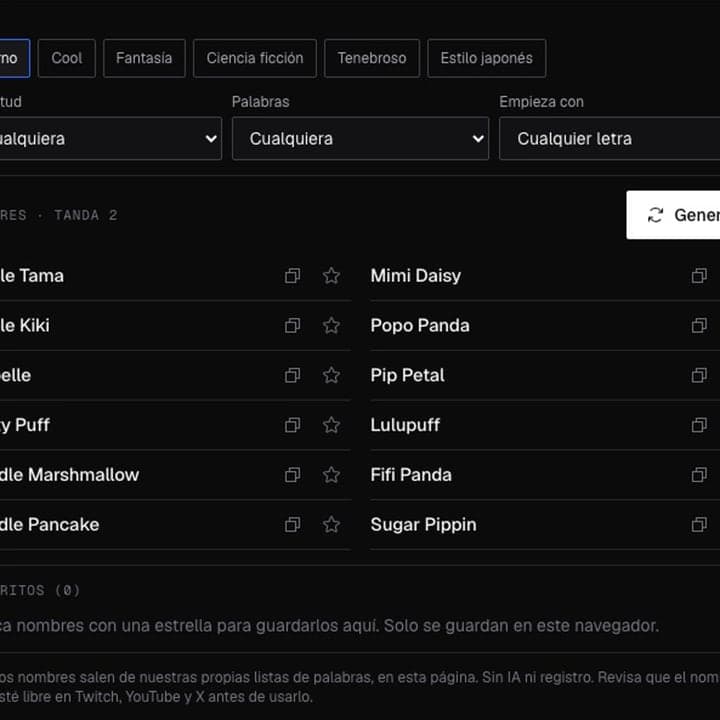Favorite the name ending in 'le Kiki'
Viewport: 720px width, 720px height.
tap(331, 326)
